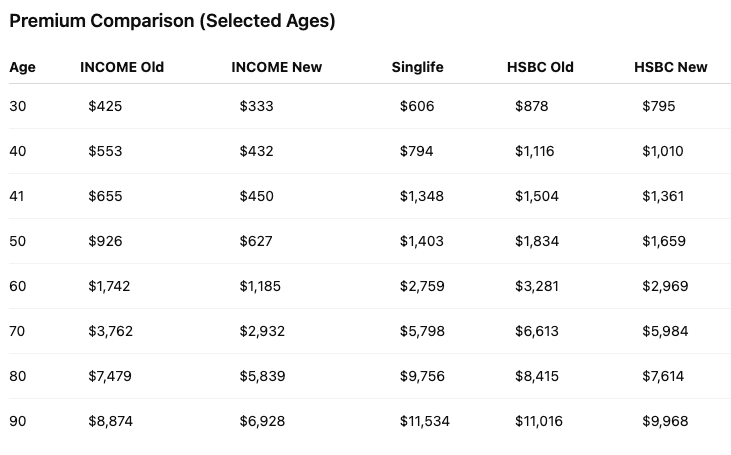731x455 pixels.
Task: Click the Premium Comparison (Selected Ages) heading
Action: [x=172, y=21]
